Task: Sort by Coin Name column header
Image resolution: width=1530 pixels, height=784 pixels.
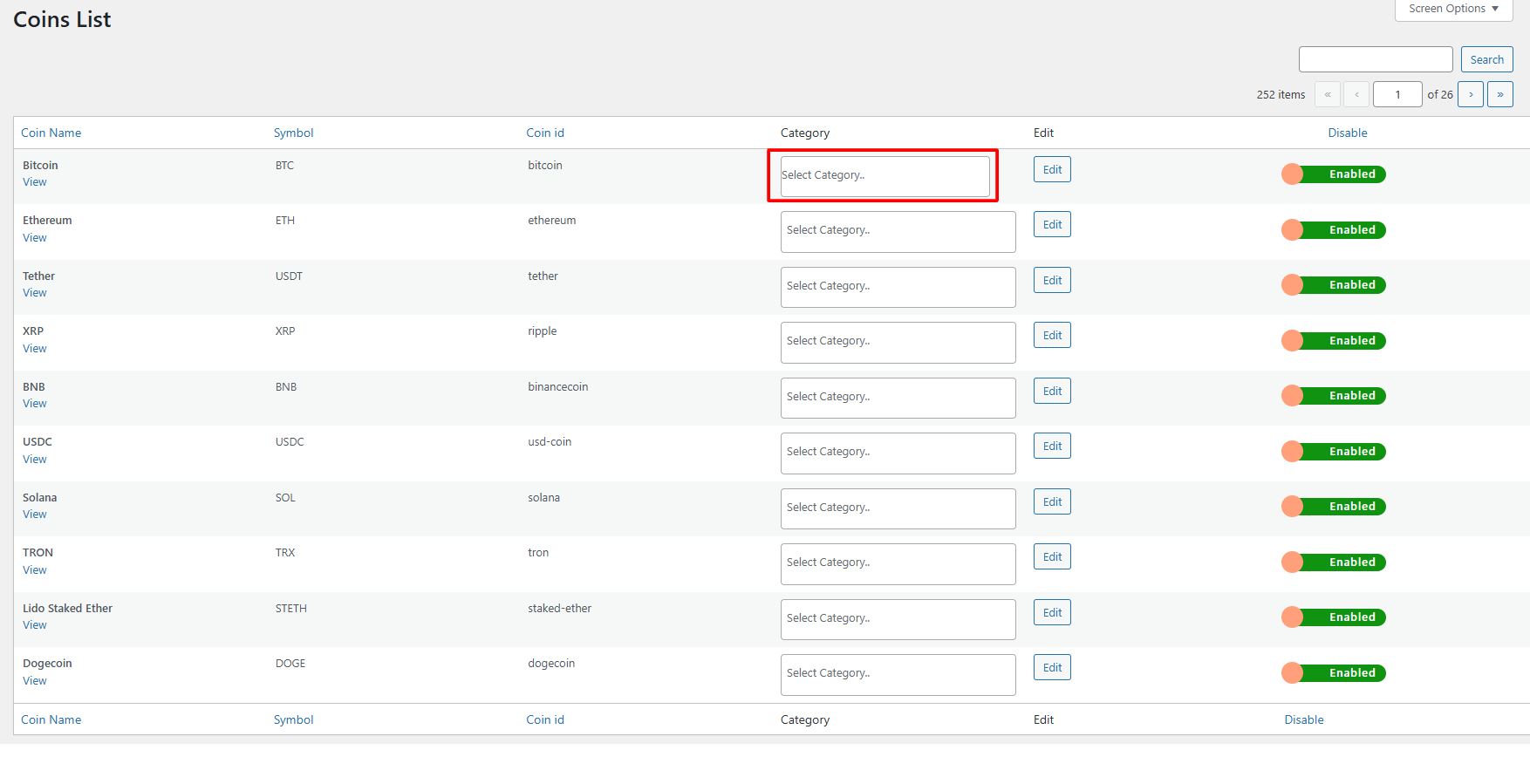Action: point(51,133)
